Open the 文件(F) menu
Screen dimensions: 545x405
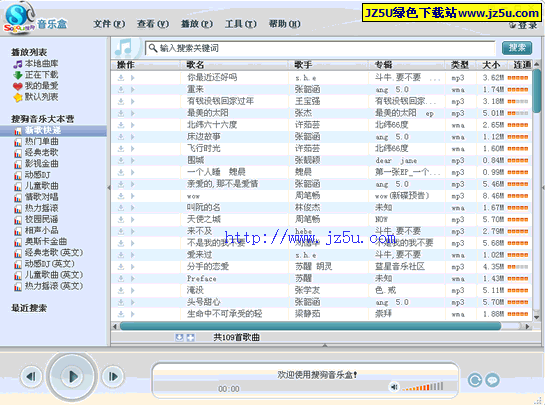click(109, 24)
